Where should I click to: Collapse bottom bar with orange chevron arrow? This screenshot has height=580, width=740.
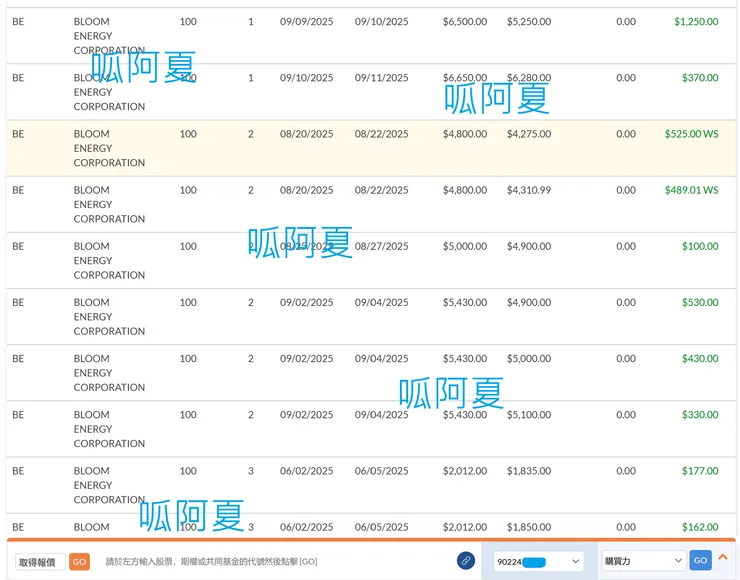pyautogui.click(x=723, y=557)
